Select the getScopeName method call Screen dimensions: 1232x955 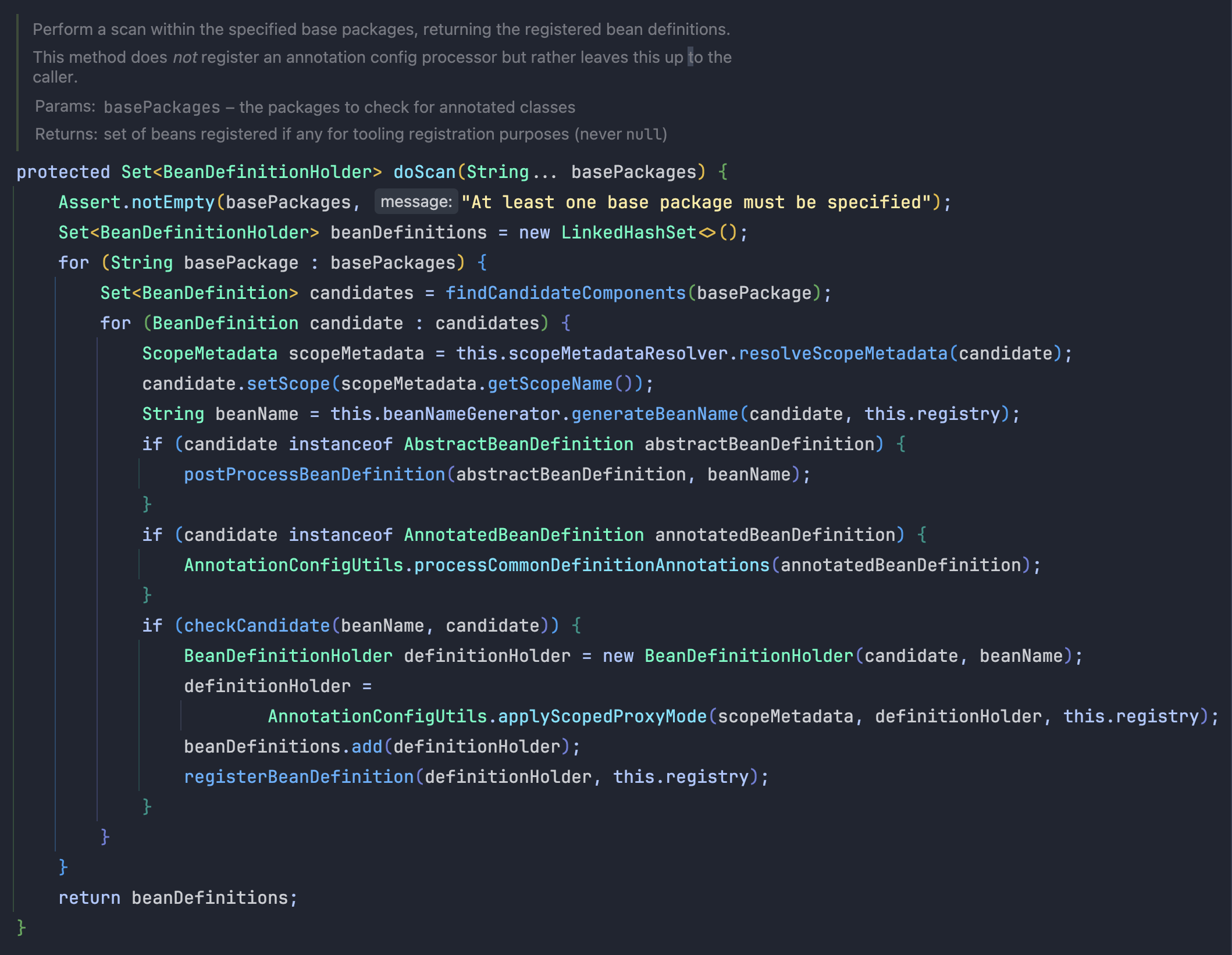point(550,384)
